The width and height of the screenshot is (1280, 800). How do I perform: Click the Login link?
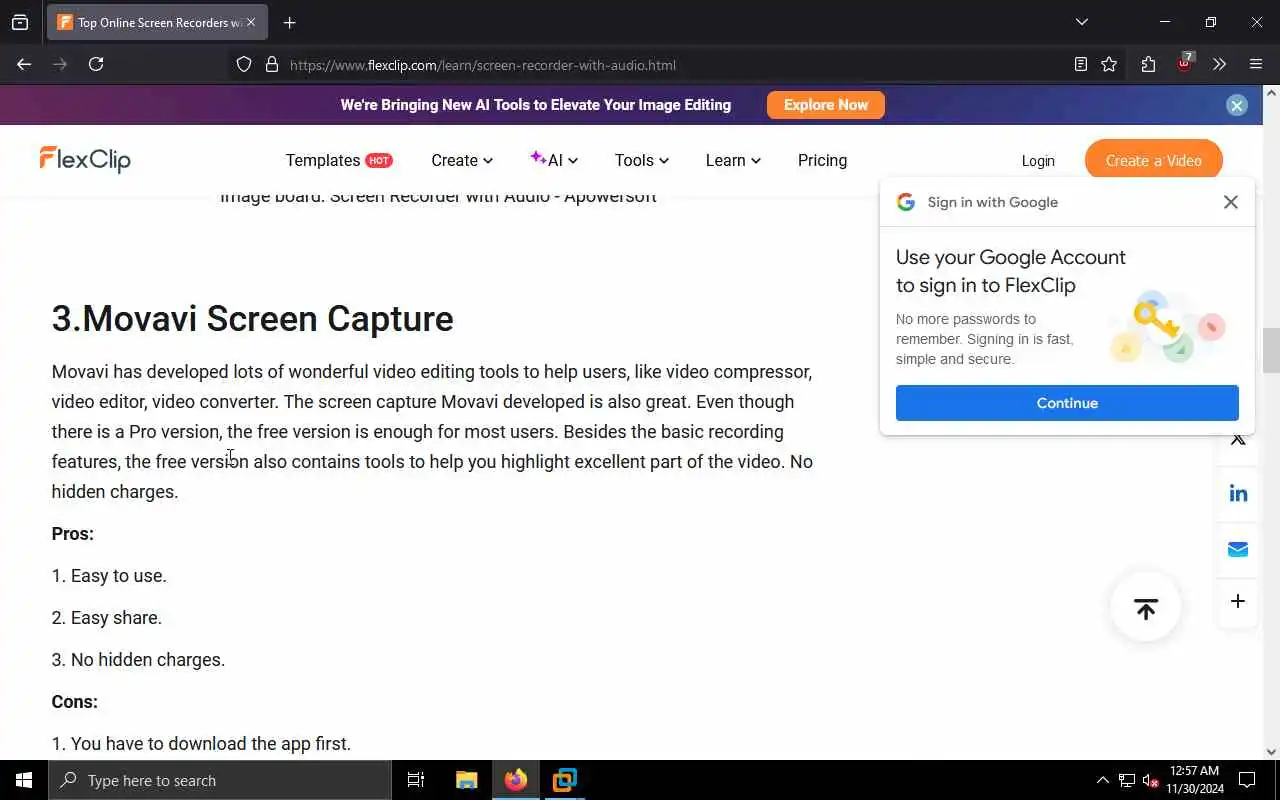coord(1038,160)
